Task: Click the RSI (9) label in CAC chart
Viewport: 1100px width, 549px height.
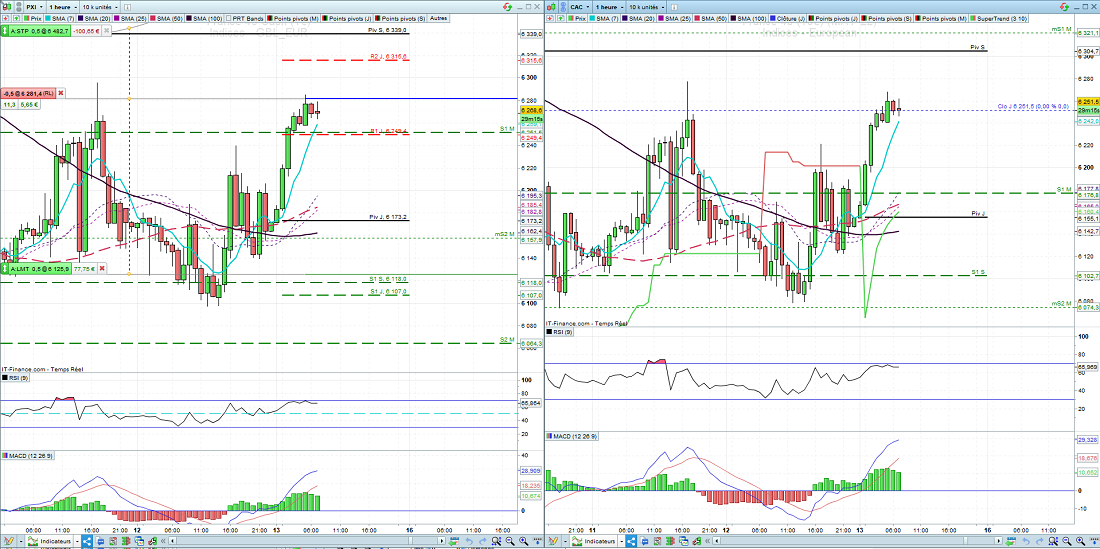Action: (x=561, y=332)
